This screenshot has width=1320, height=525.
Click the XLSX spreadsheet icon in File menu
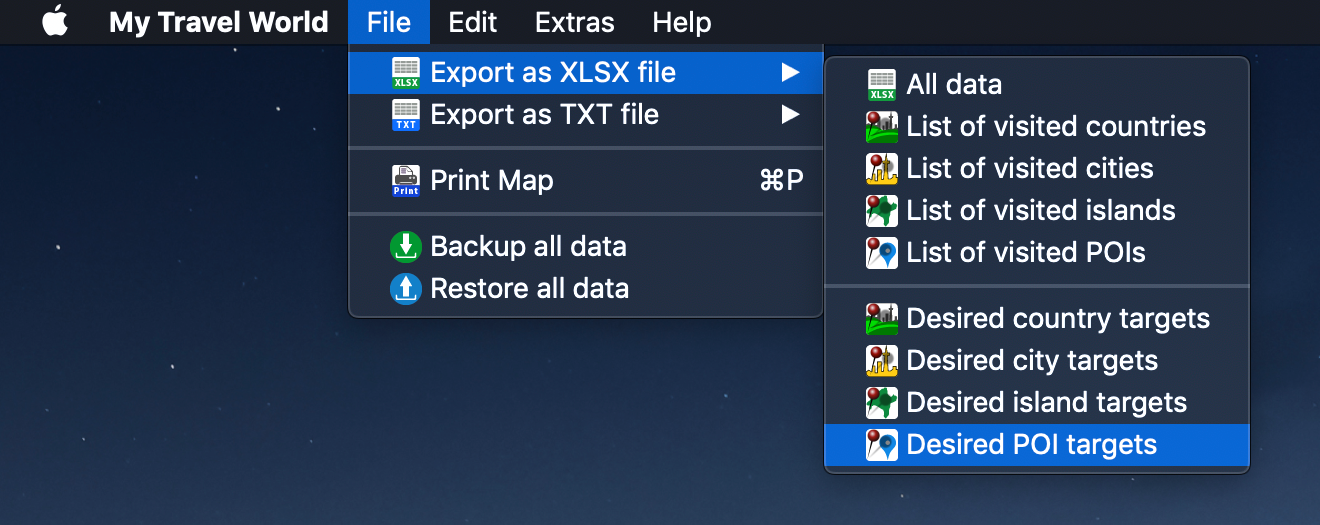coord(406,73)
